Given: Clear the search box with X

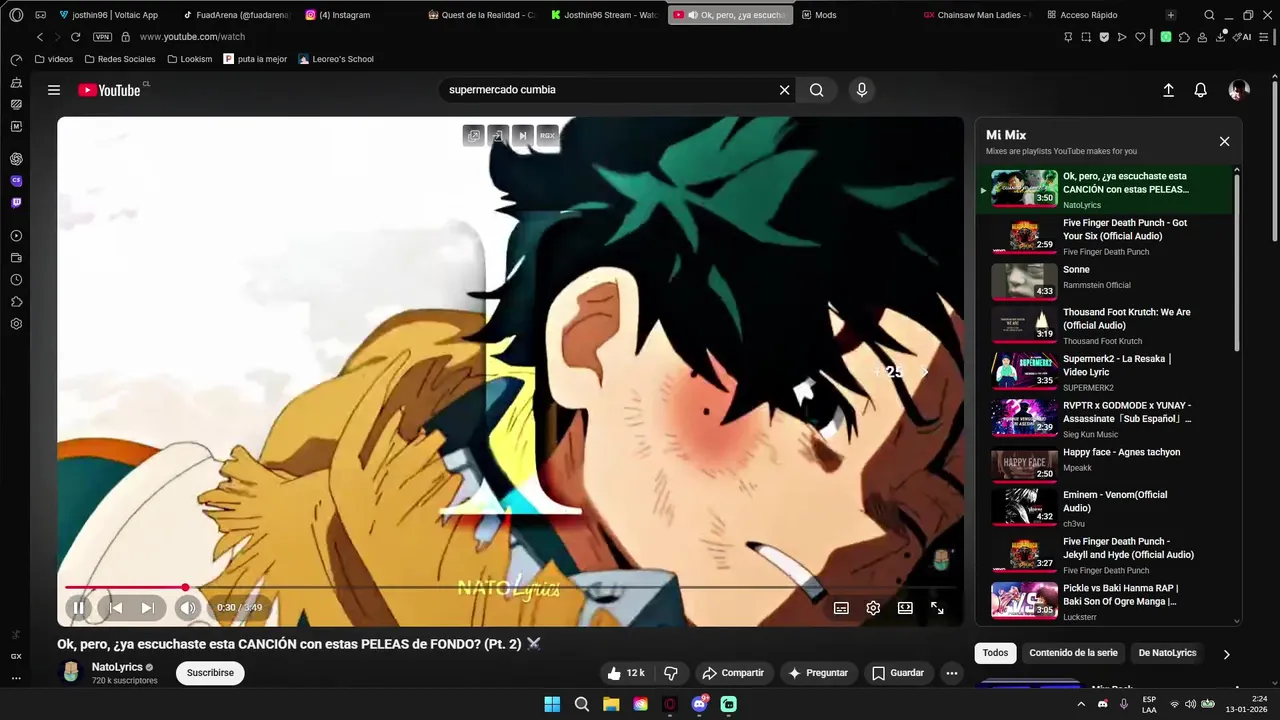Looking at the screenshot, I should point(785,90).
